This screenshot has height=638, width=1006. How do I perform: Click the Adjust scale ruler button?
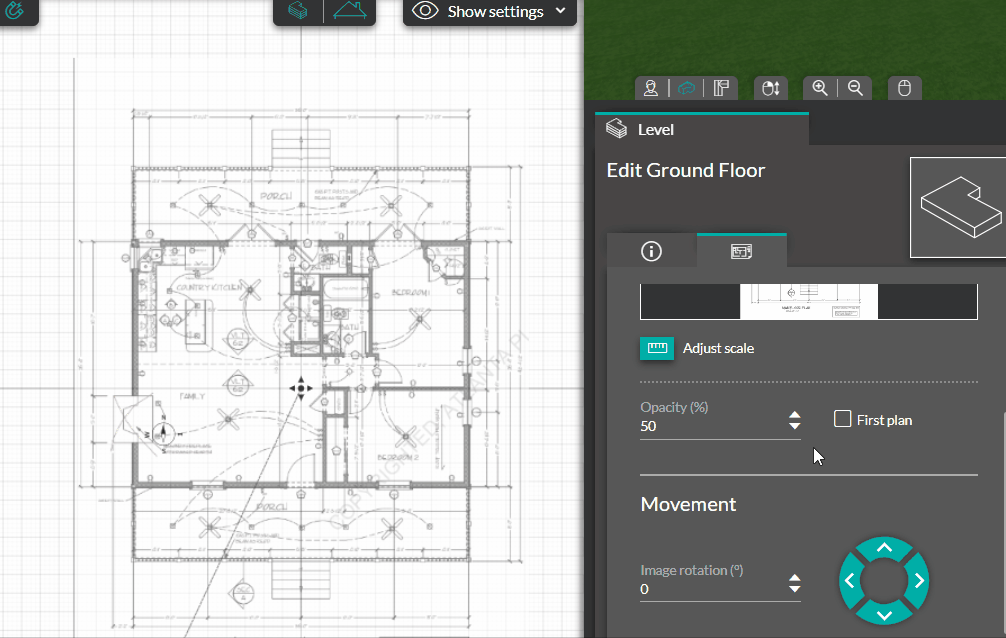click(657, 348)
